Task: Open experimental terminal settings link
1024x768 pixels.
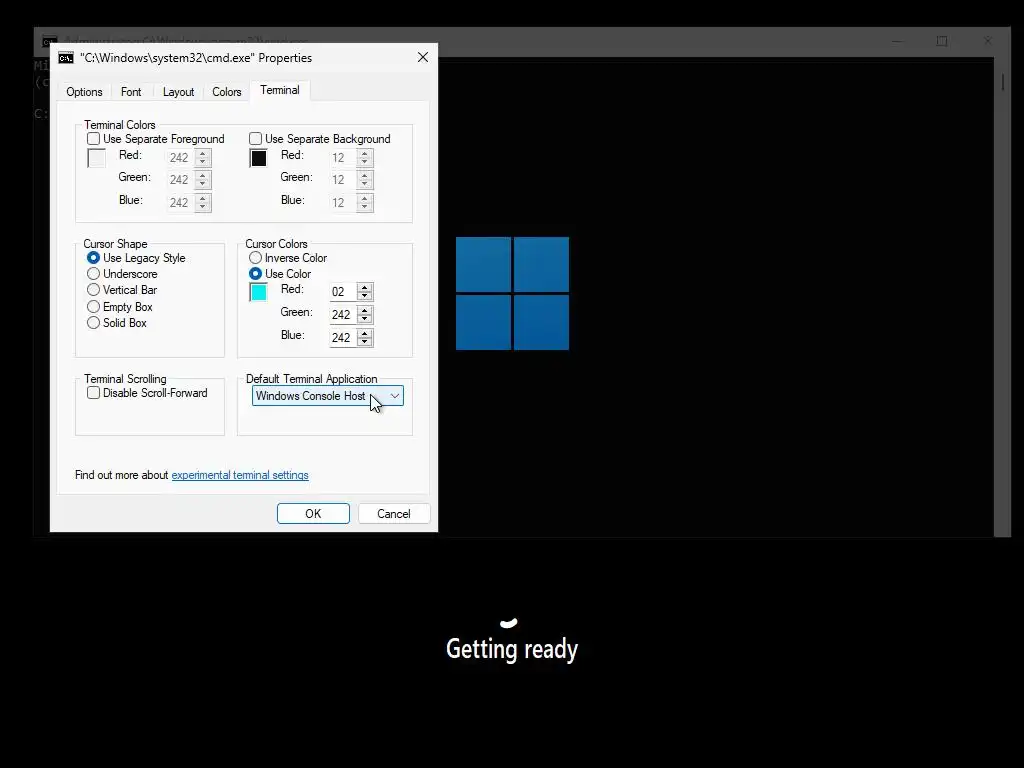Action: pyautogui.click(x=240, y=475)
